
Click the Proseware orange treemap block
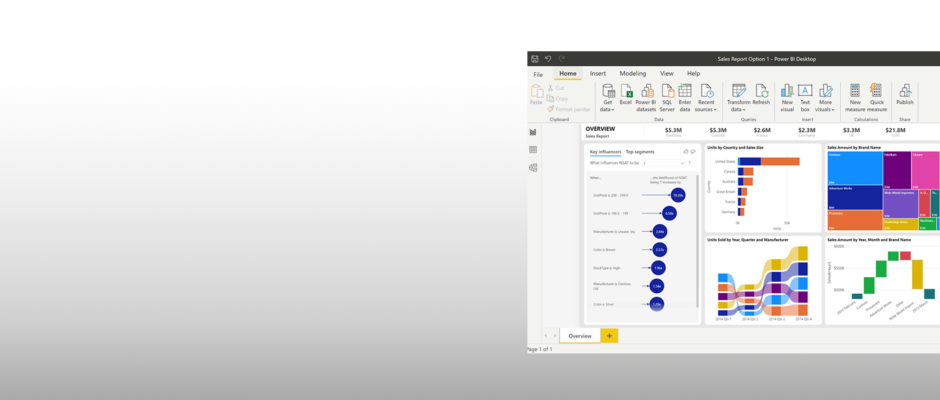pyautogui.click(x=855, y=220)
